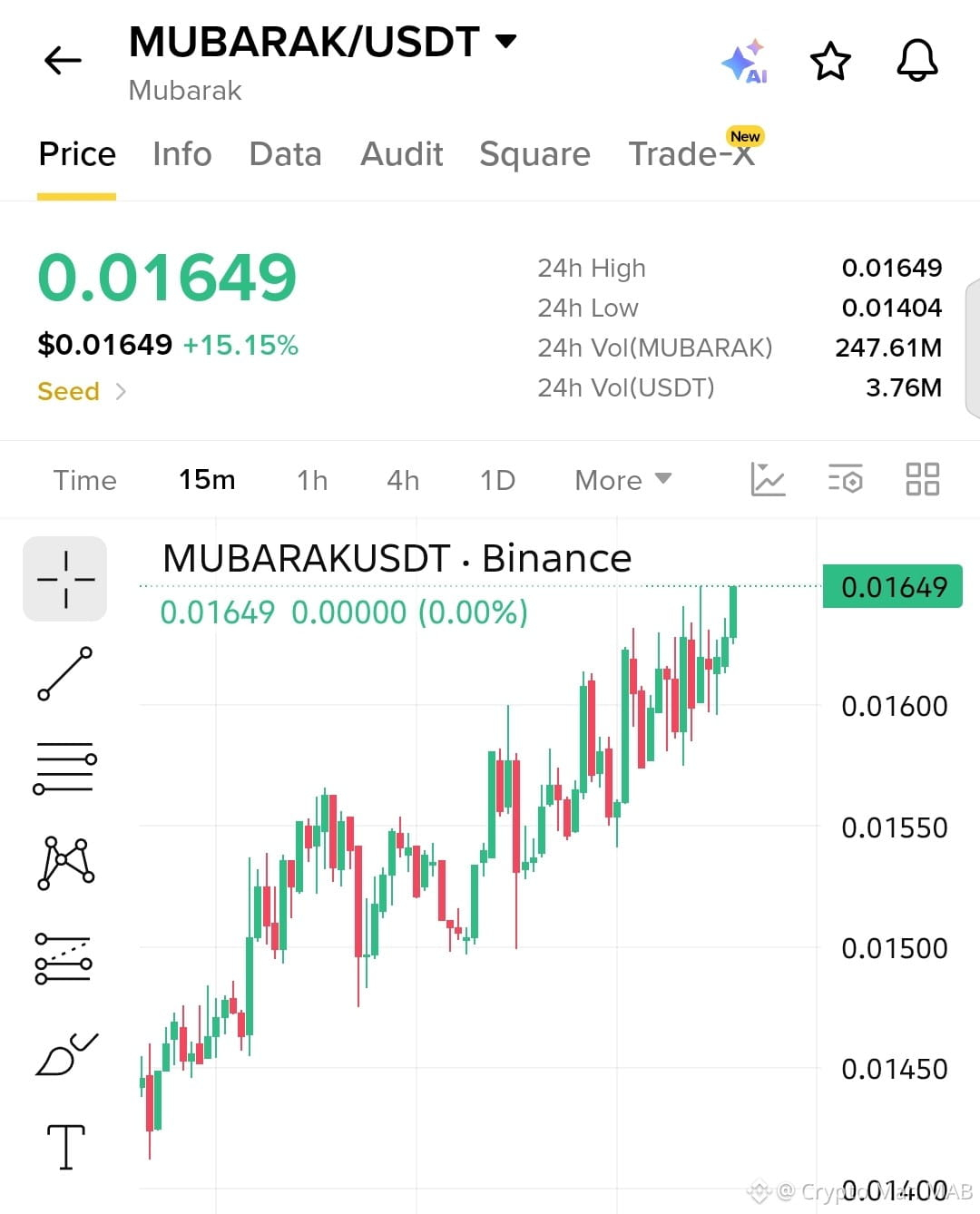The width and height of the screenshot is (980, 1214).
Task: Select the Time chart view
Action: point(85,480)
